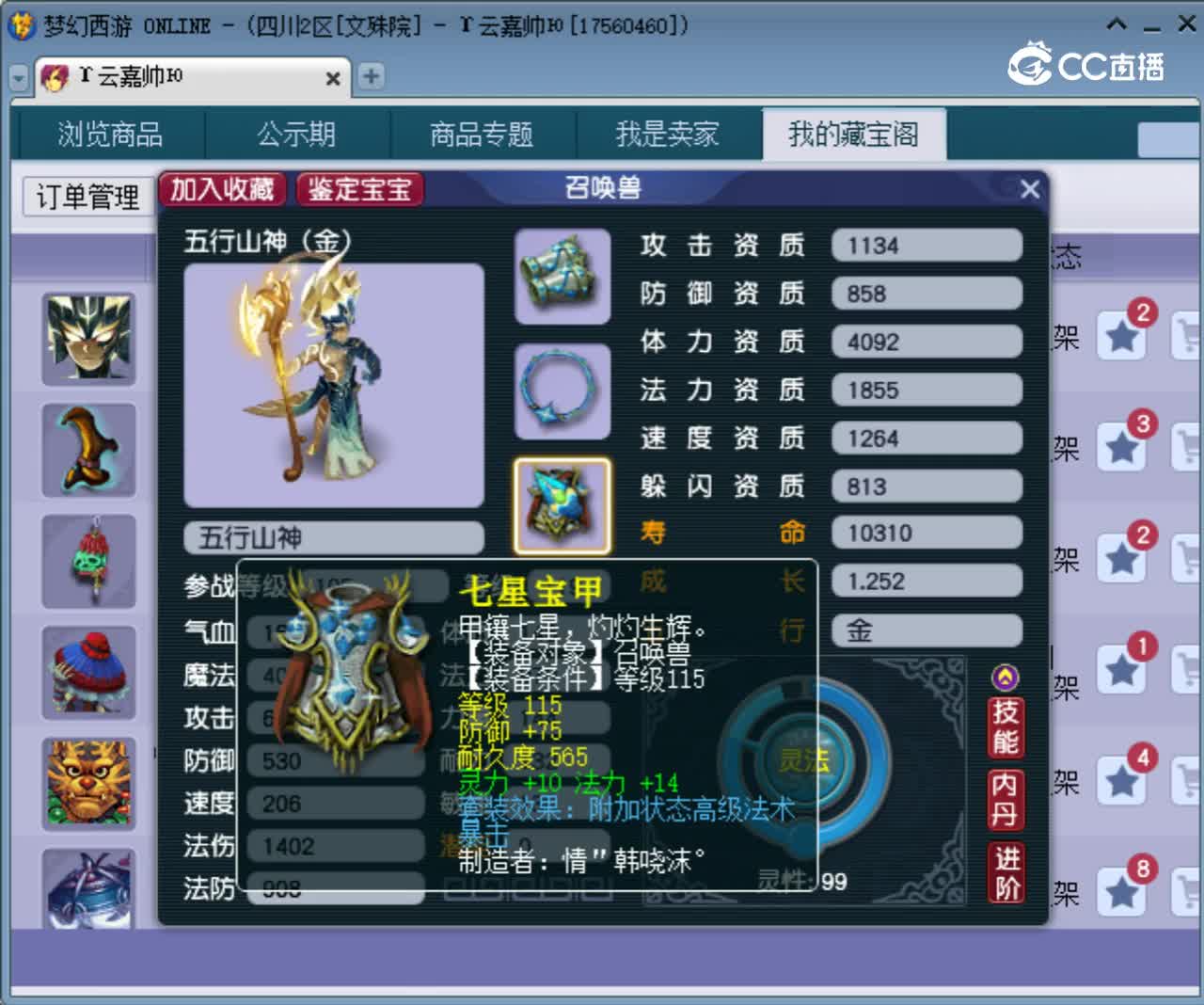Go to the 我是卖家 tab

(x=667, y=134)
